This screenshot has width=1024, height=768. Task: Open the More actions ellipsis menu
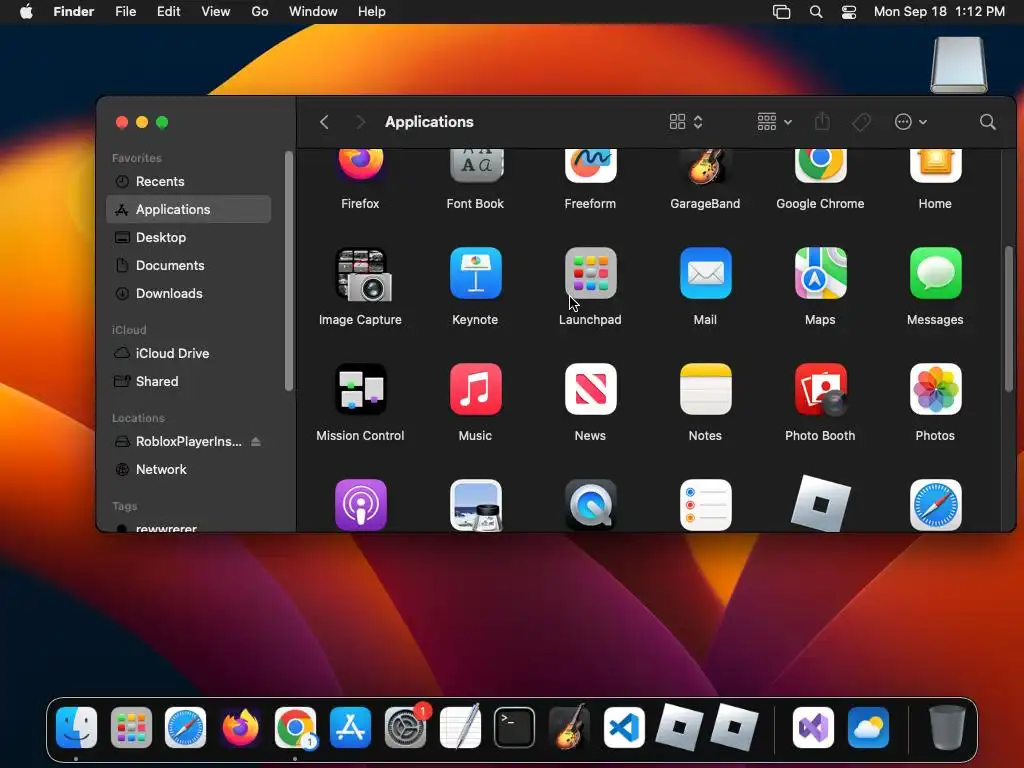click(x=910, y=122)
